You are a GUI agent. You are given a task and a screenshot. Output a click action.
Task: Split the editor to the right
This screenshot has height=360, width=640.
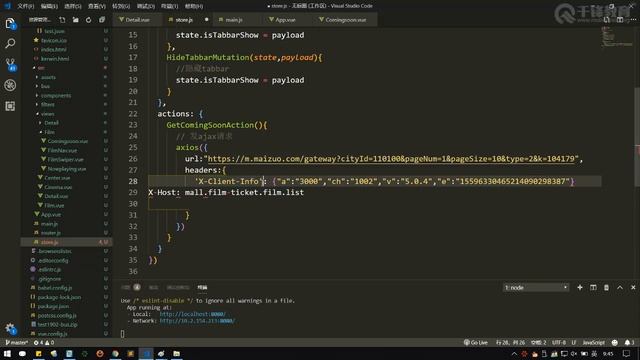pyautogui.click(x=620, y=20)
